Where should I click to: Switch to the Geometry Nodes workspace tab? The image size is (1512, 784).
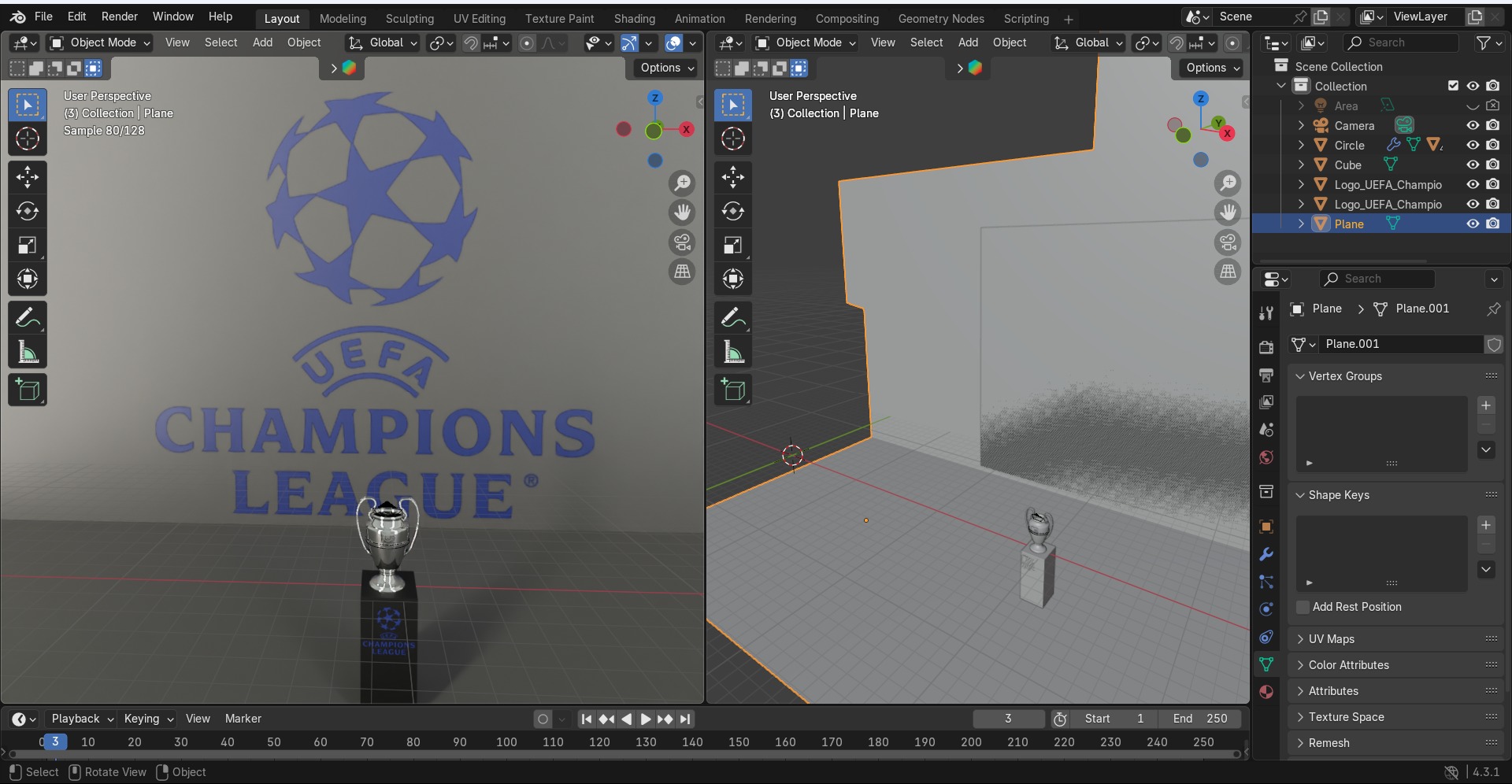(941, 18)
